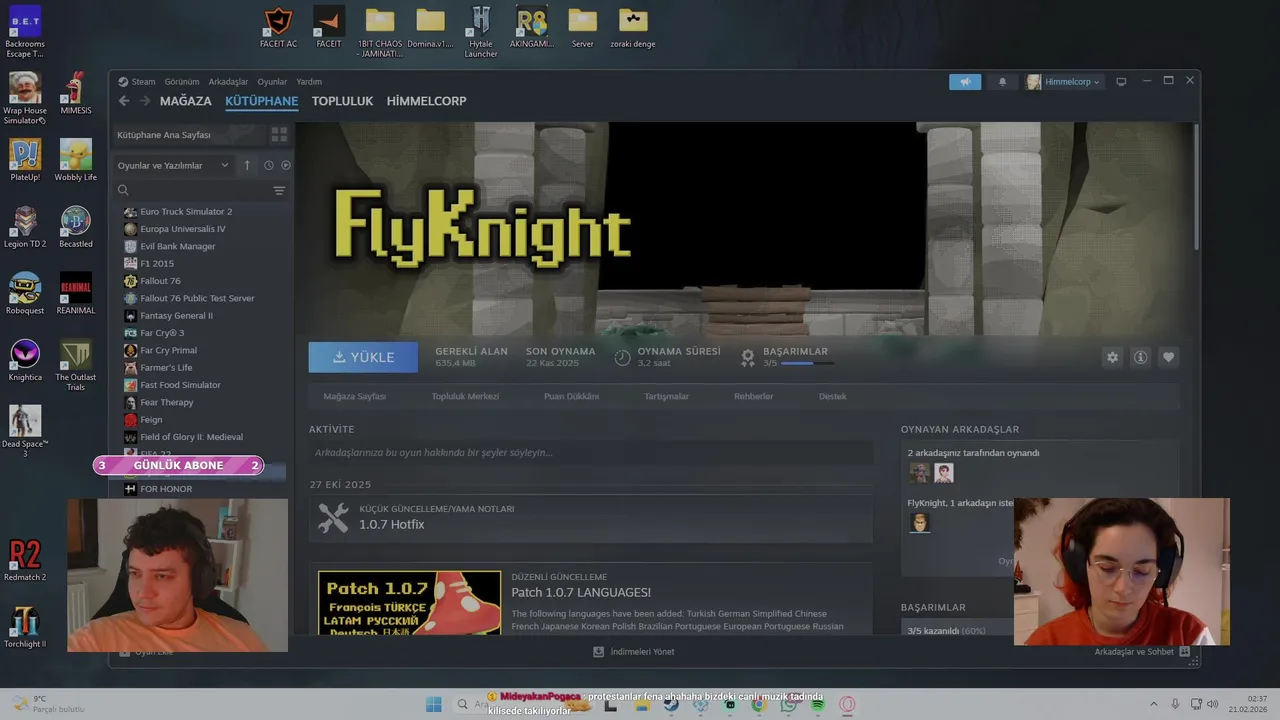Click FlyKnight achievements progress bar
The width and height of the screenshot is (1280, 720).
click(x=807, y=363)
